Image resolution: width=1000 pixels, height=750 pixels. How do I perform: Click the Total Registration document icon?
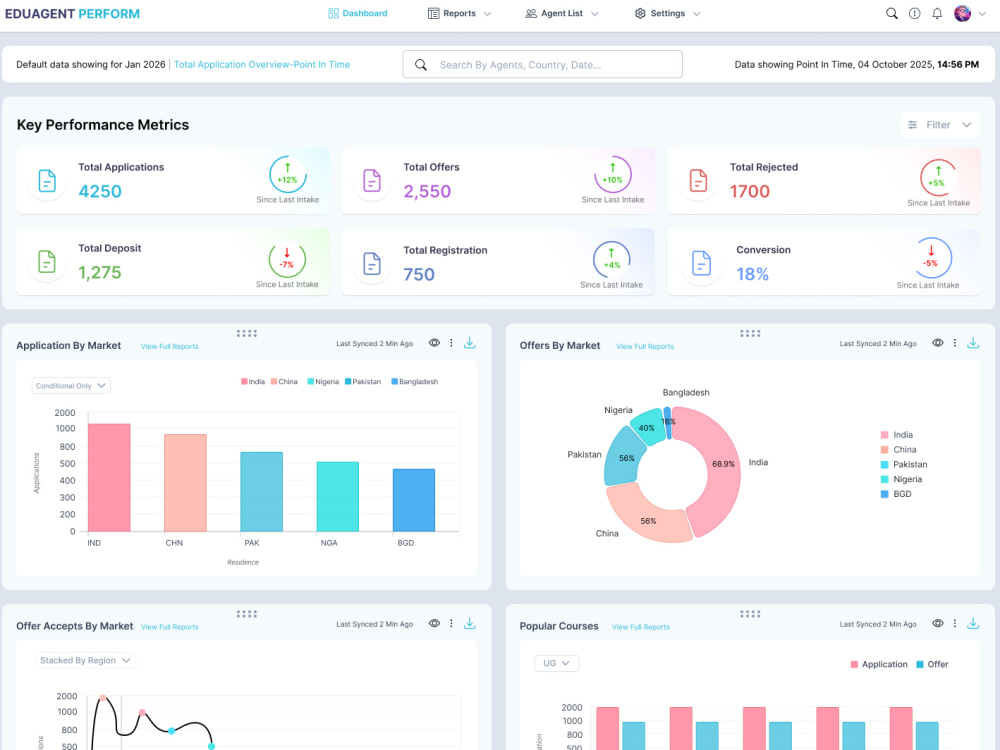click(372, 263)
